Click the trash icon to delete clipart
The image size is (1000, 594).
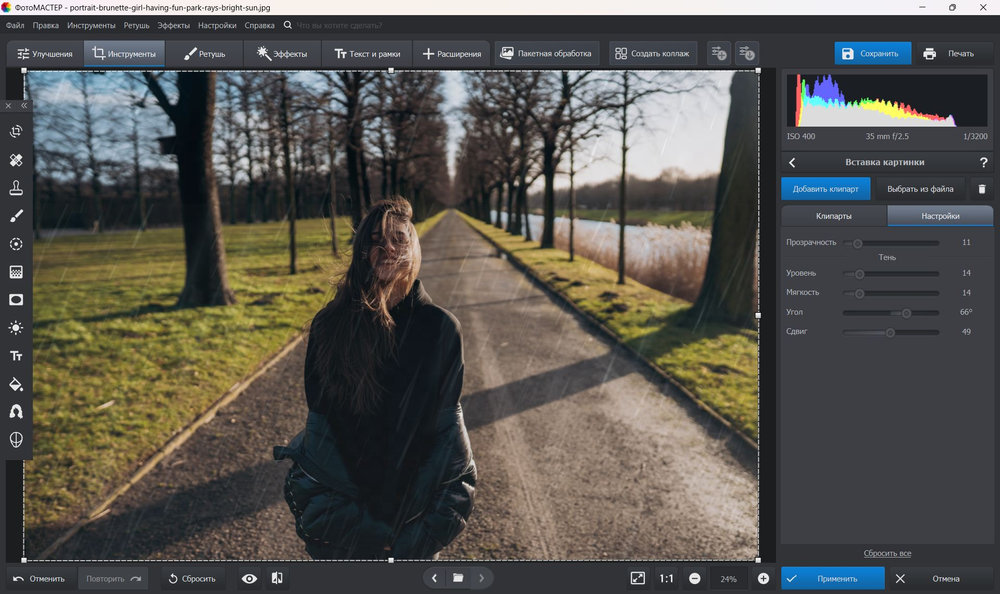tap(982, 189)
